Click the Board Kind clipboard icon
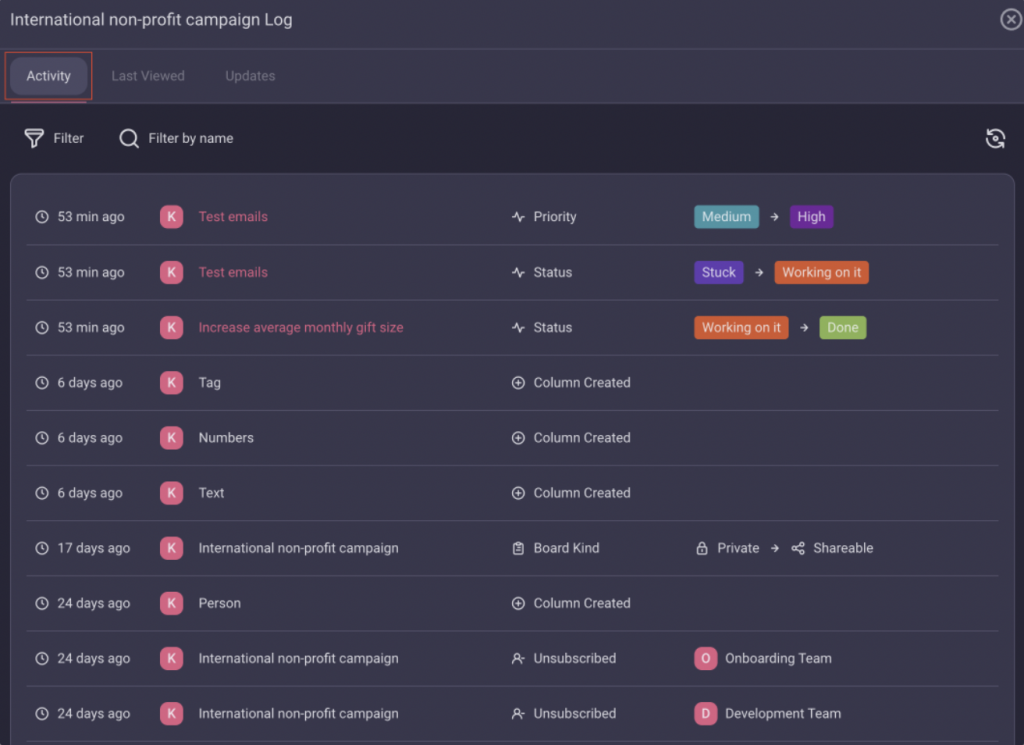The width and height of the screenshot is (1024, 745). 518,548
